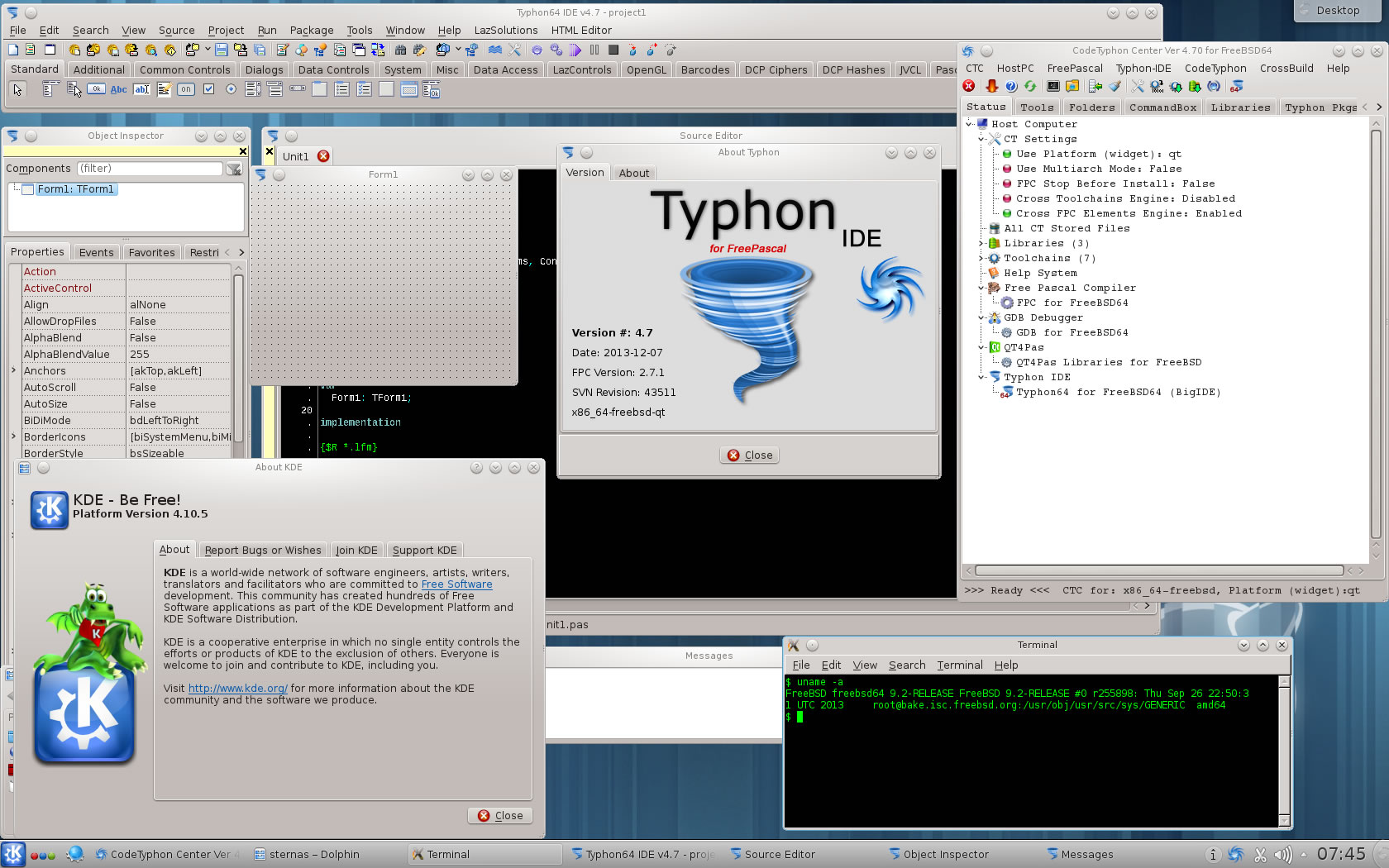Click Close button in About KDE dialog

tap(500, 815)
